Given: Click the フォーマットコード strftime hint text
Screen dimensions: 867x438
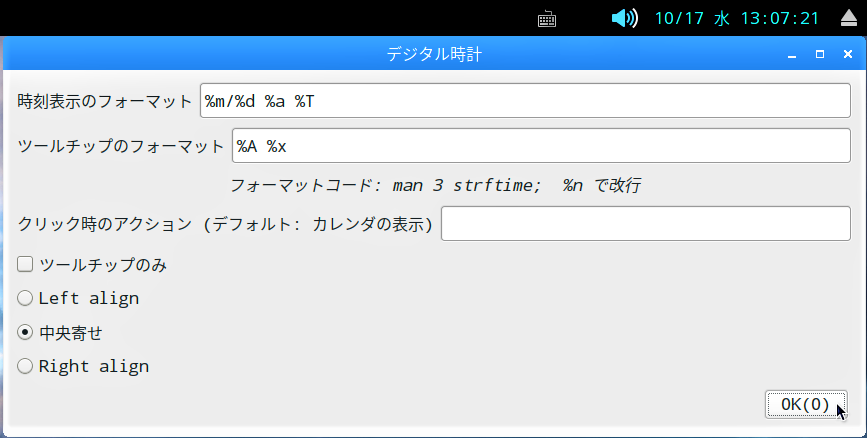Looking at the screenshot, I should [x=435, y=185].
